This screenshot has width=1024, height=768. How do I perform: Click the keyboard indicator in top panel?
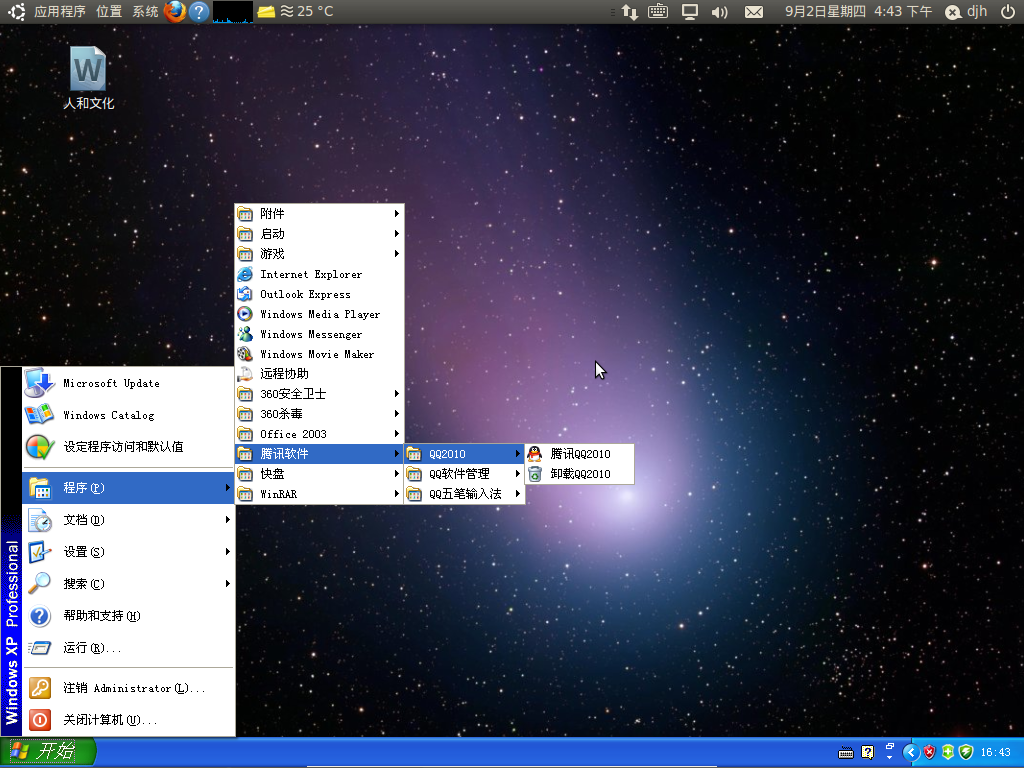658,11
